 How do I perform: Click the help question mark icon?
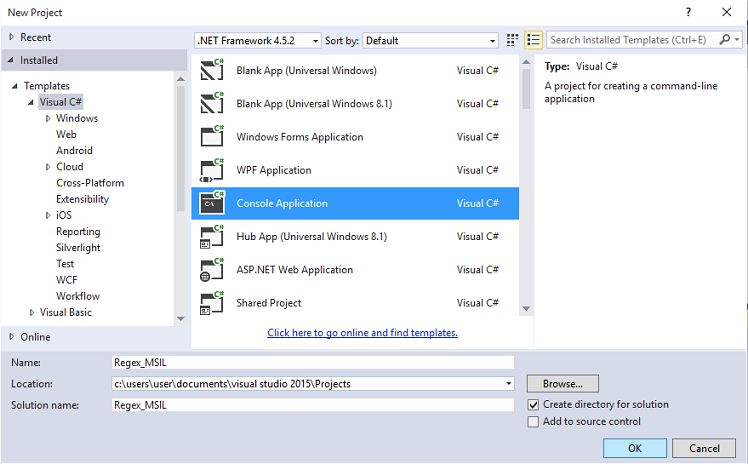688,12
